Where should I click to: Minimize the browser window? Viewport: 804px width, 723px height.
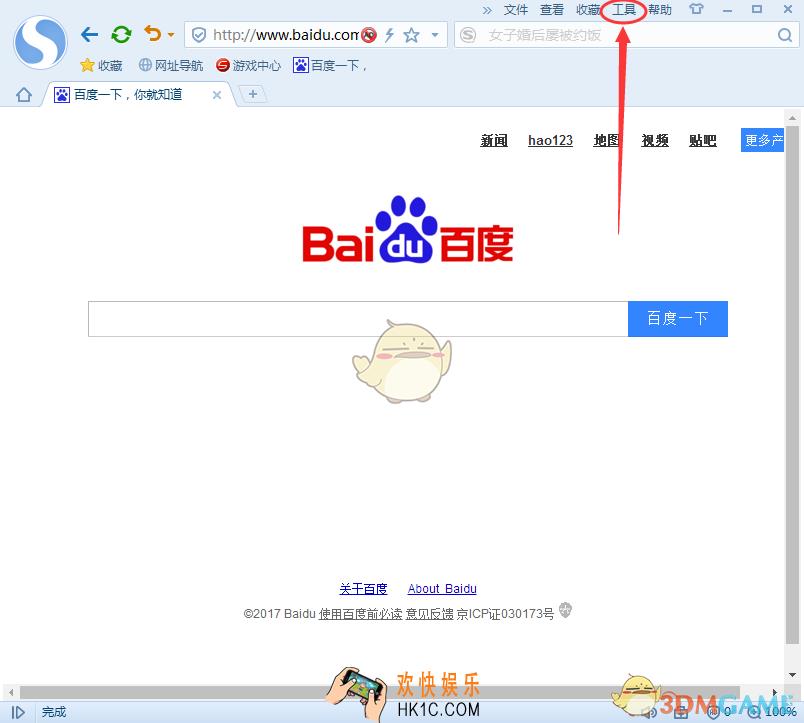[727, 10]
